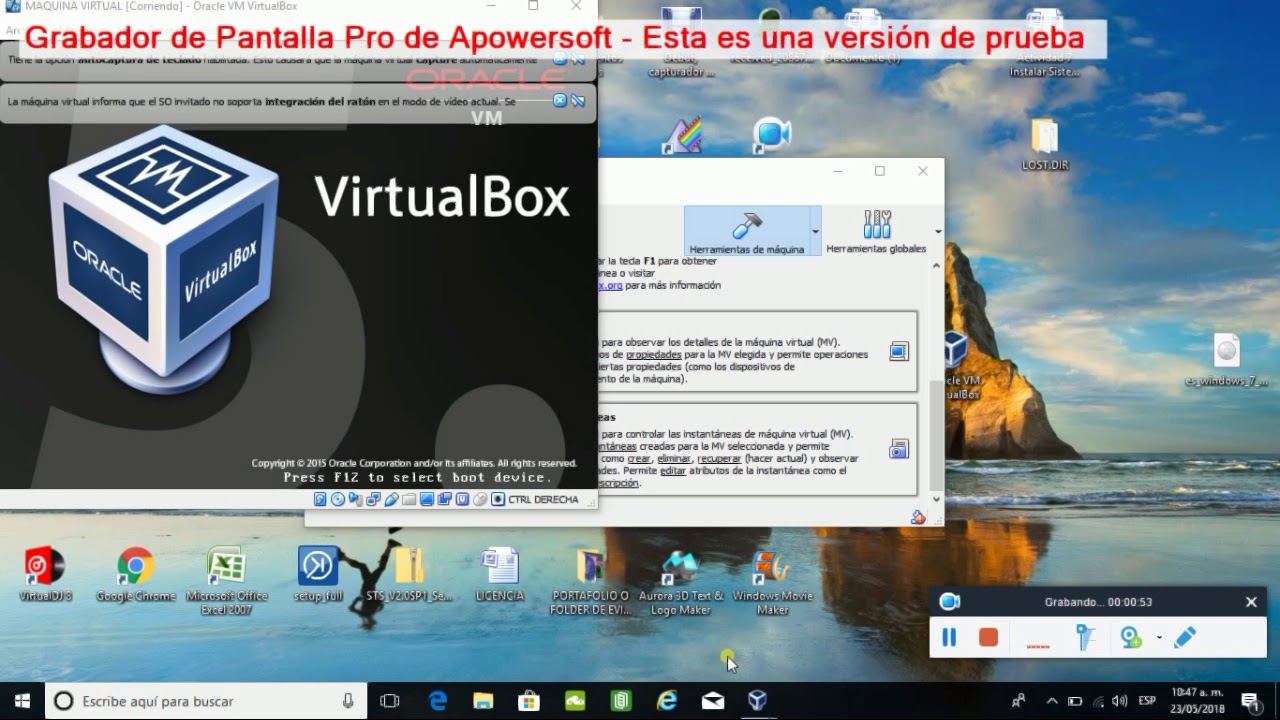Screen dimensions: 1280x720
Task: Click the .org website link in Manager welcome text
Action: coord(610,285)
